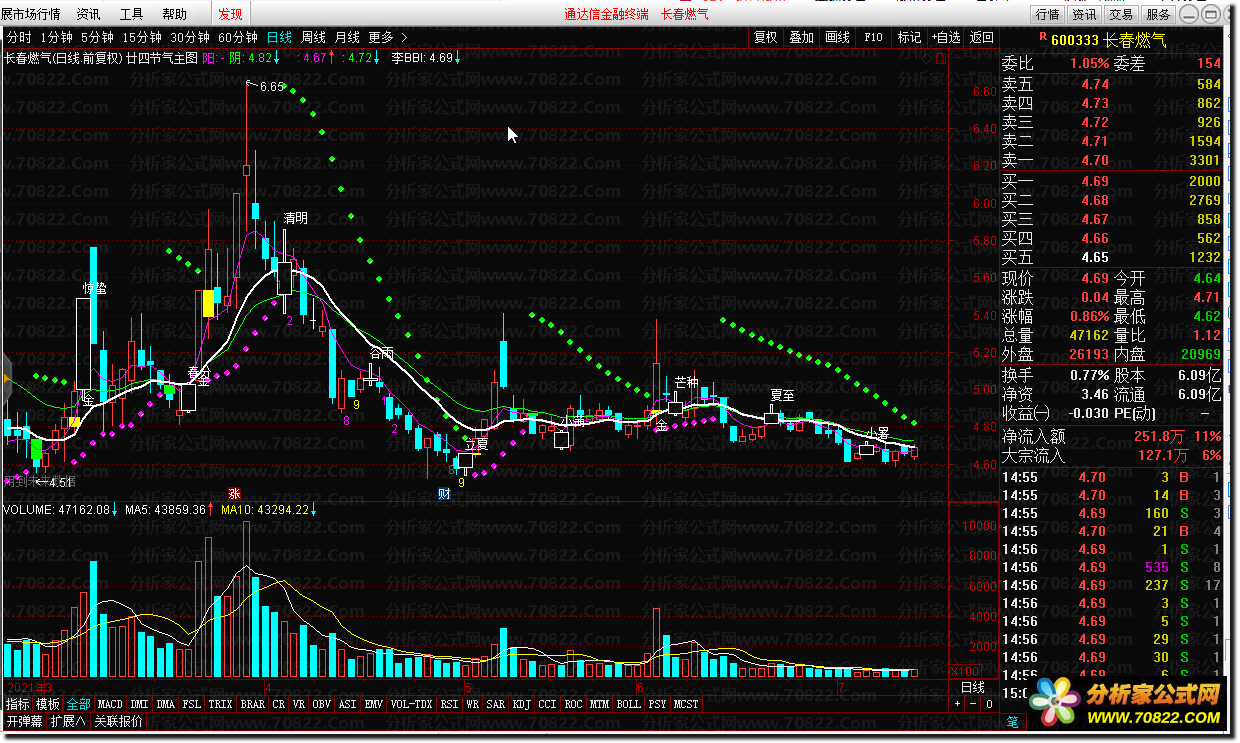The image size is (1240, 743).
Task: Click the 服务 button at top right
Action: tap(1158, 15)
